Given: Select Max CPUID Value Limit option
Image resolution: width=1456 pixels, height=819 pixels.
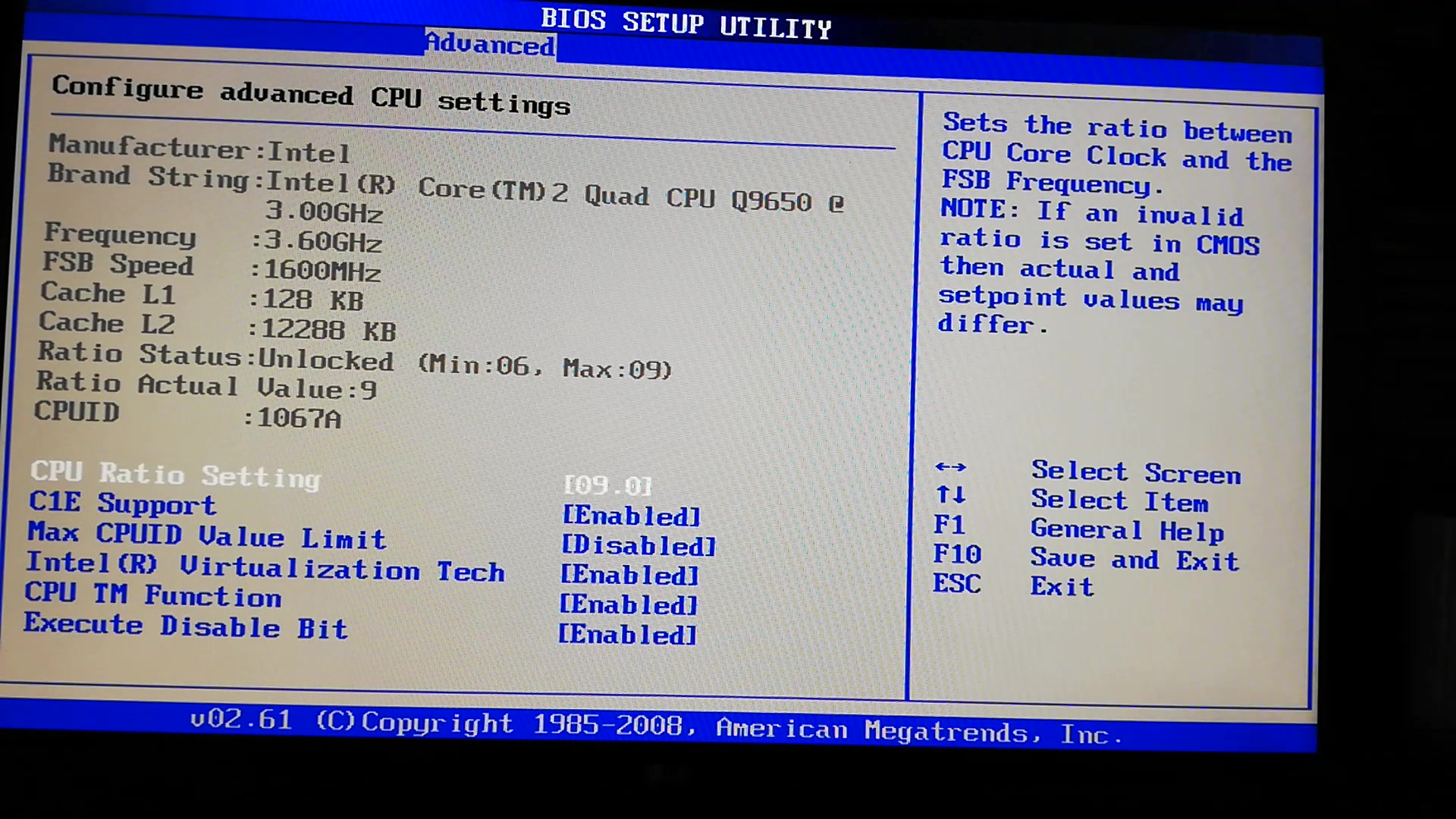Looking at the screenshot, I should click(207, 535).
